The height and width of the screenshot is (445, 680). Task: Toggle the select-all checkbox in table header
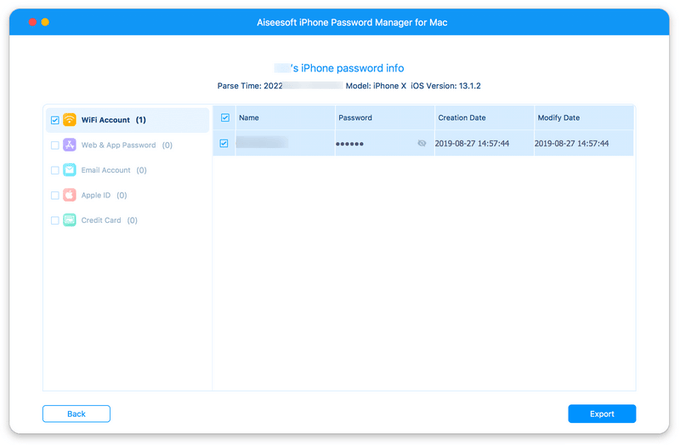click(x=225, y=118)
